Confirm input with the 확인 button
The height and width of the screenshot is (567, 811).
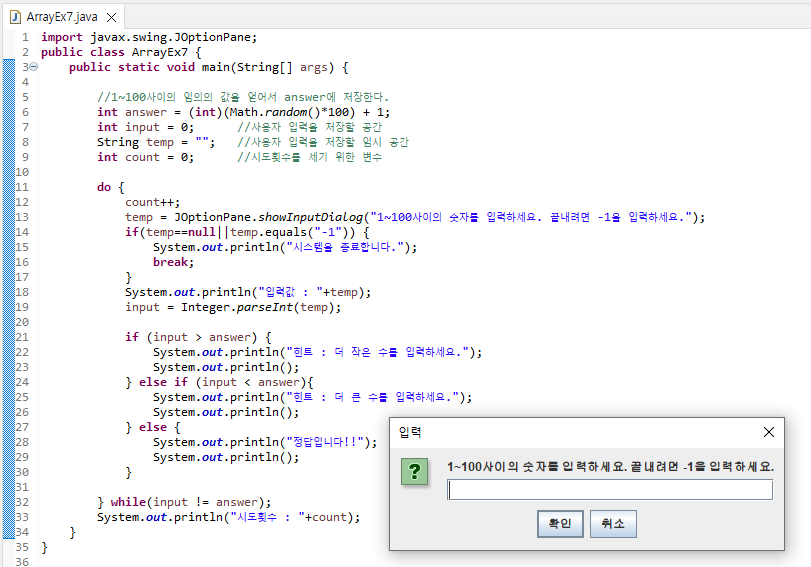(560, 524)
